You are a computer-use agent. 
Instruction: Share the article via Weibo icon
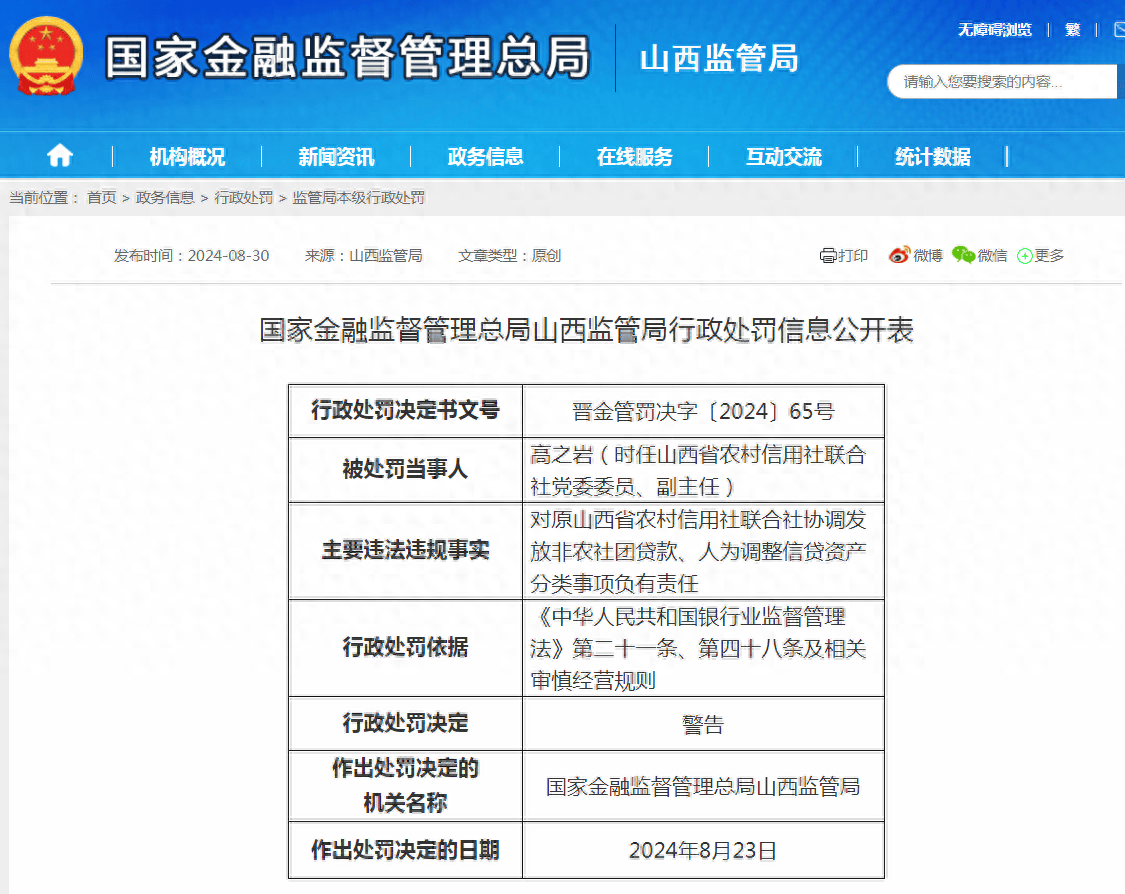pos(899,255)
